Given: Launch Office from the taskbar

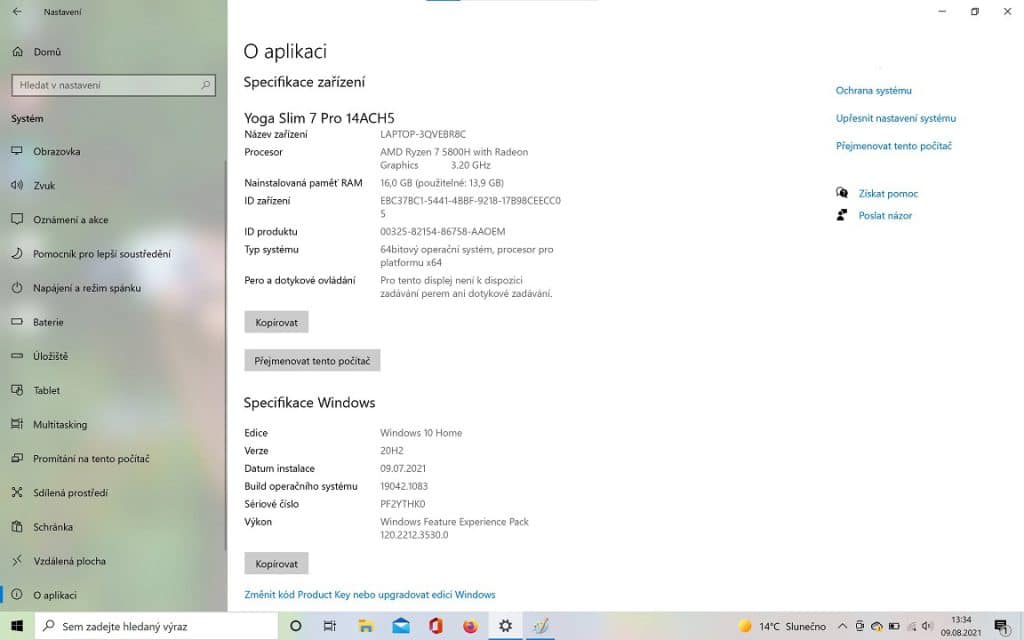Looking at the screenshot, I should (x=436, y=626).
